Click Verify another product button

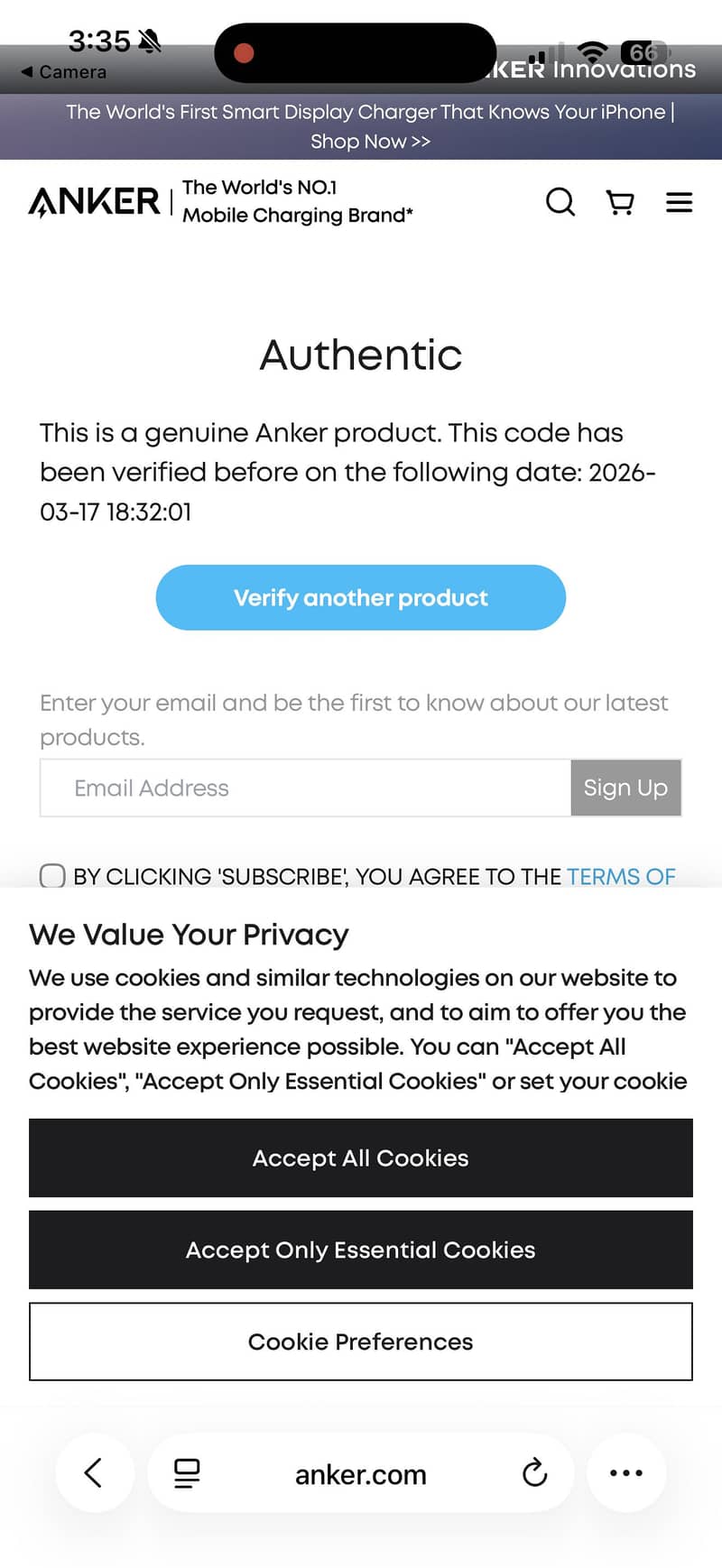tap(361, 597)
